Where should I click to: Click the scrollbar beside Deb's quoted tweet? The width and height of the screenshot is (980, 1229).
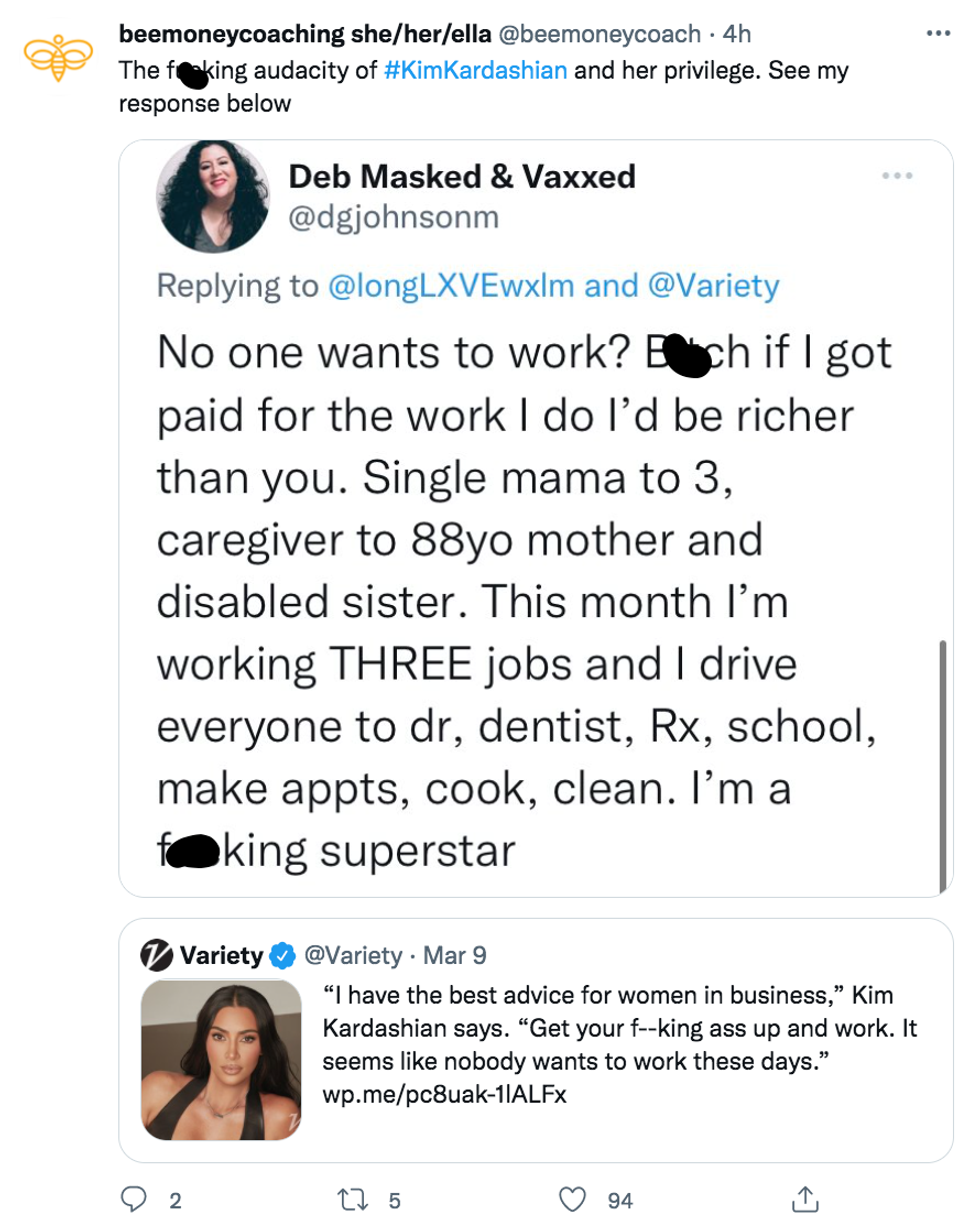click(x=941, y=765)
